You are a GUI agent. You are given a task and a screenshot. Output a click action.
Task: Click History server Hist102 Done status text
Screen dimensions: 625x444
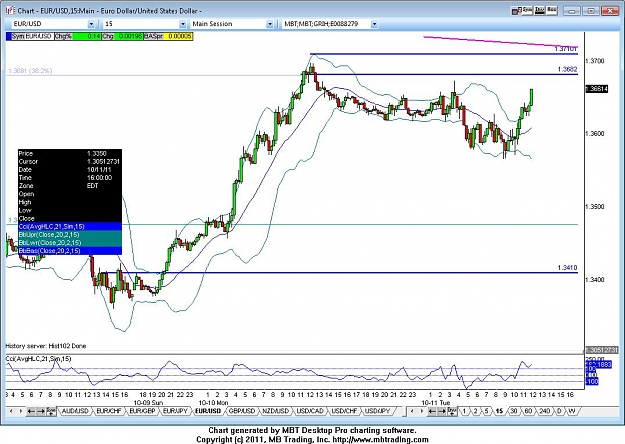tap(46, 346)
